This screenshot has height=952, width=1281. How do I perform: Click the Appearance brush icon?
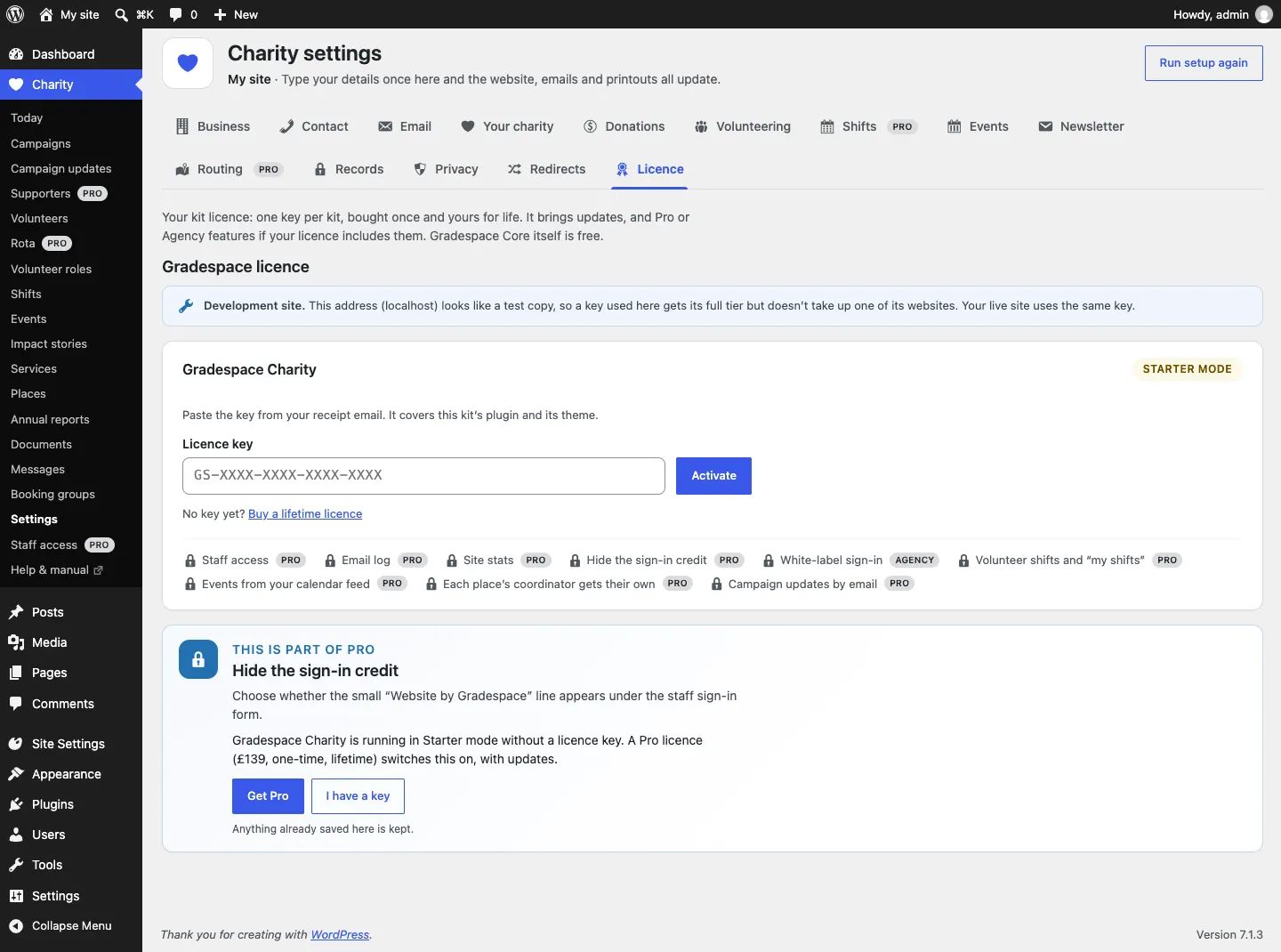(16, 774)
